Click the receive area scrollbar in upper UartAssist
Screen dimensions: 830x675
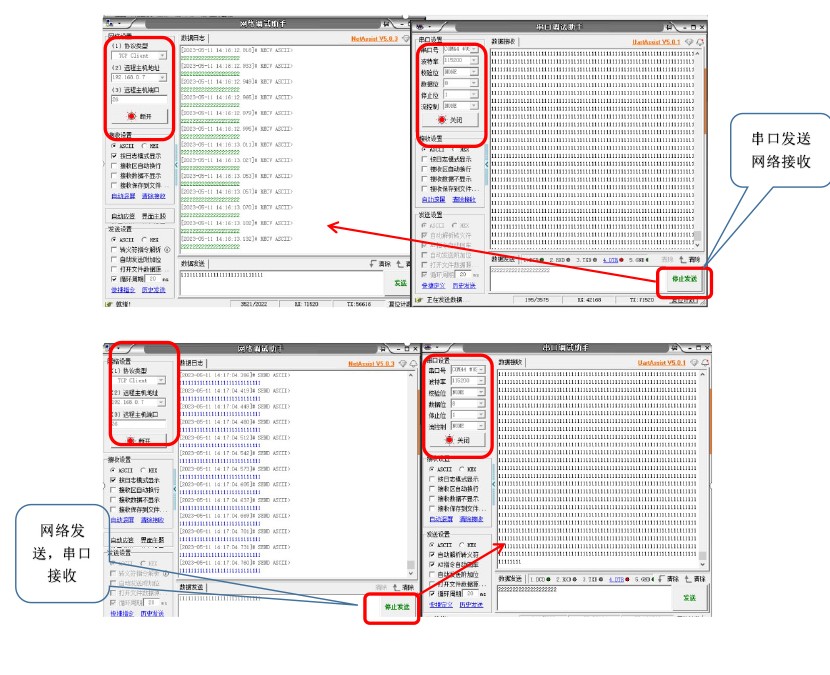[698, 149]
